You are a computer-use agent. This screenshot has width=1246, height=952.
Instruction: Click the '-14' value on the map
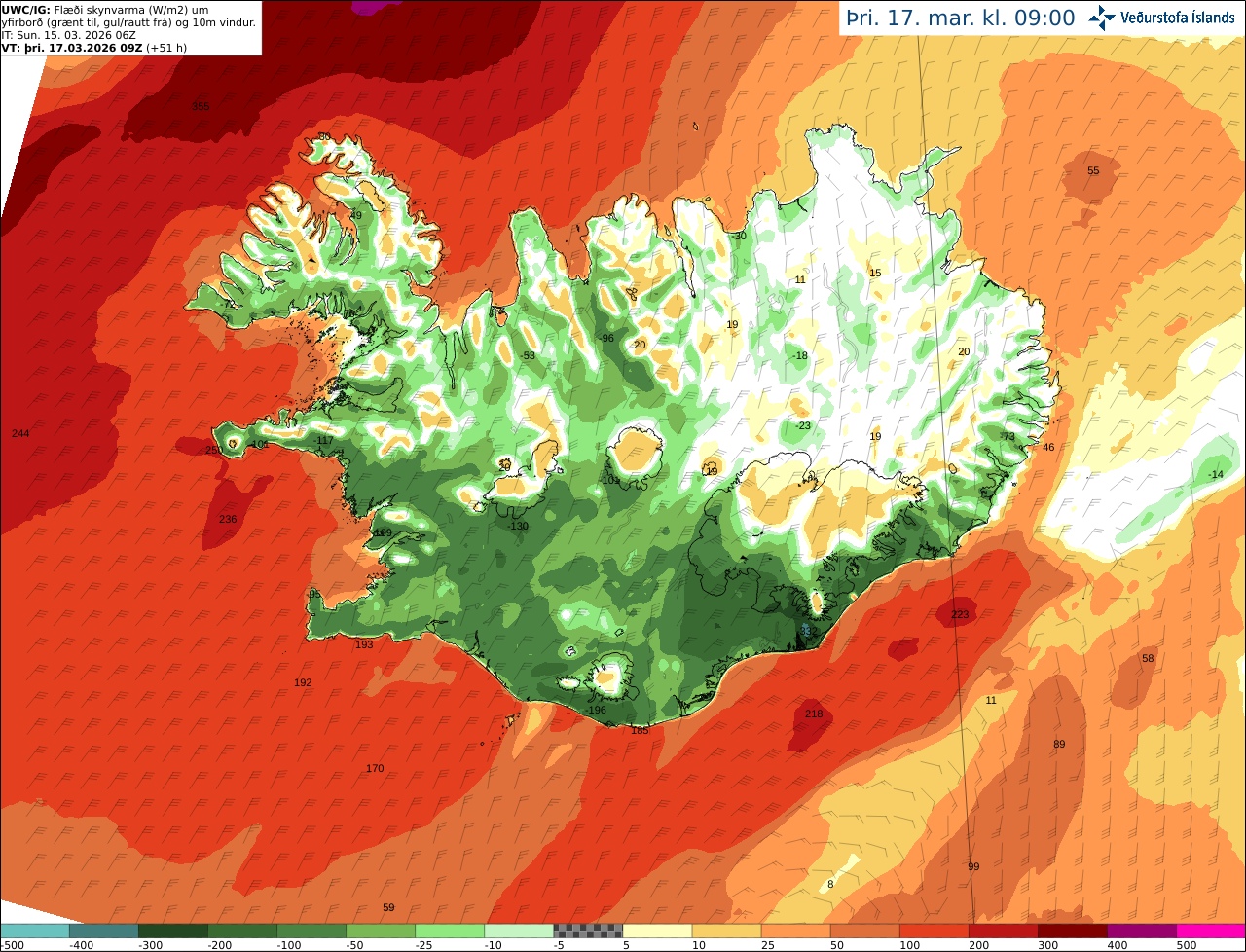pyautogui.click(x=1216, y=474)
